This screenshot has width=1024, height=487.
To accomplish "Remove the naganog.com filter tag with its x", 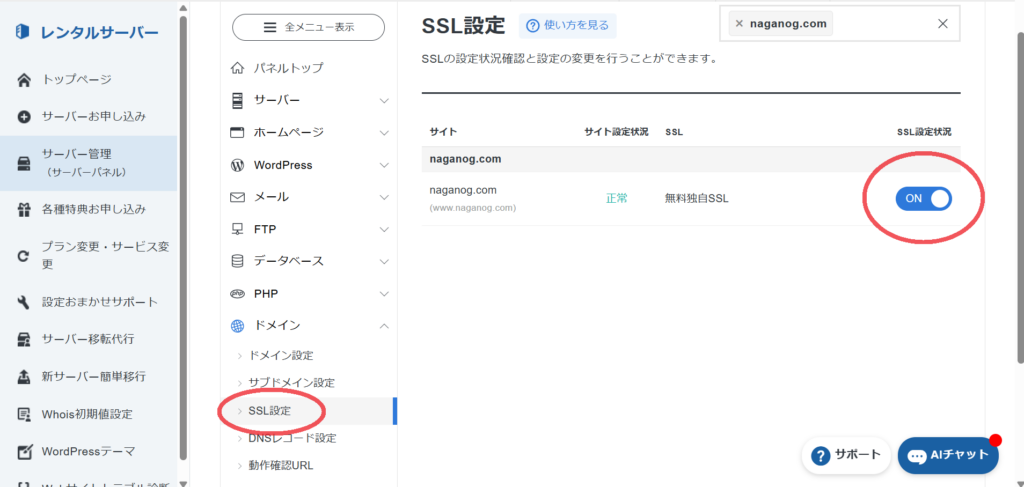I will pyautogui.click(x=739, y=24).
